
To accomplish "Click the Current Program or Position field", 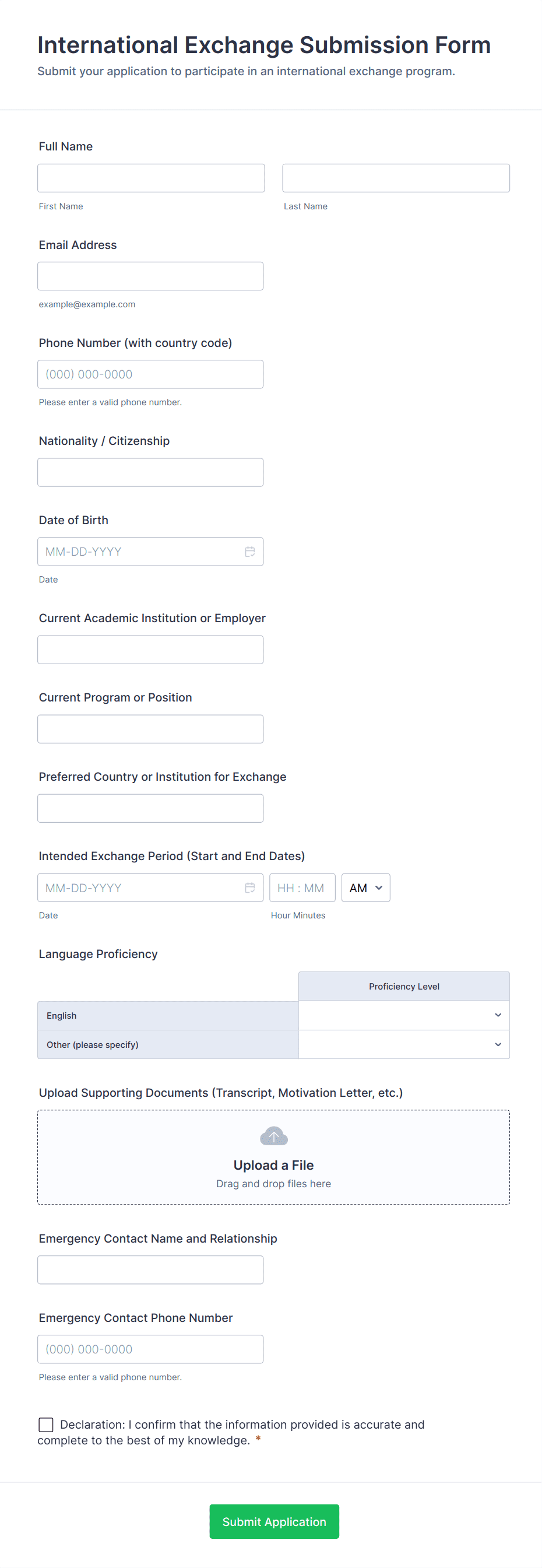I will pos(150,729).
